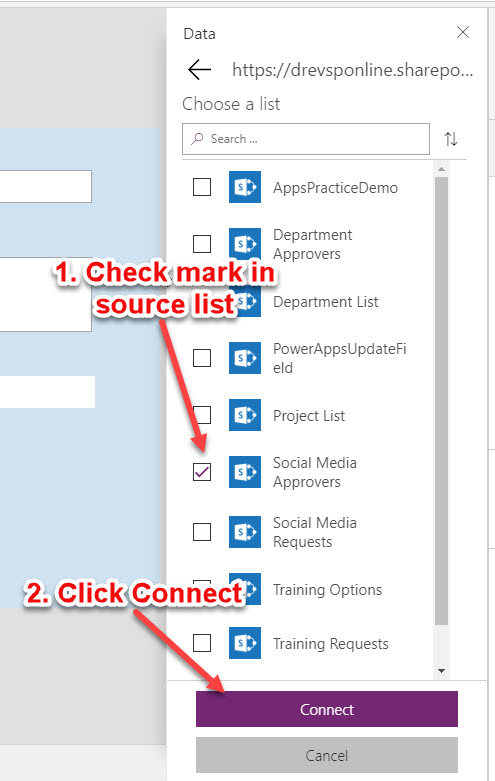The height and width of the screenshot is (781, 495).
Task: Check the Training Requests checkbox
Action: (x=202, y=643)
